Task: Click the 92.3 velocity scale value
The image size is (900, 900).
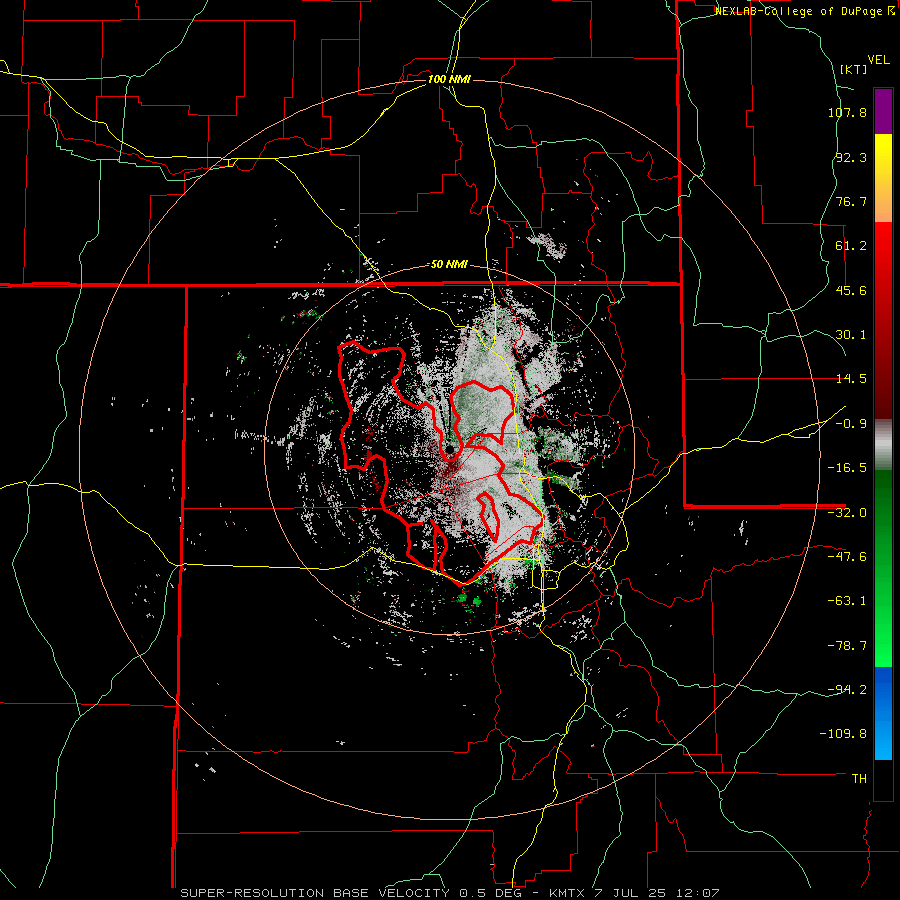Action: point(851,157)
